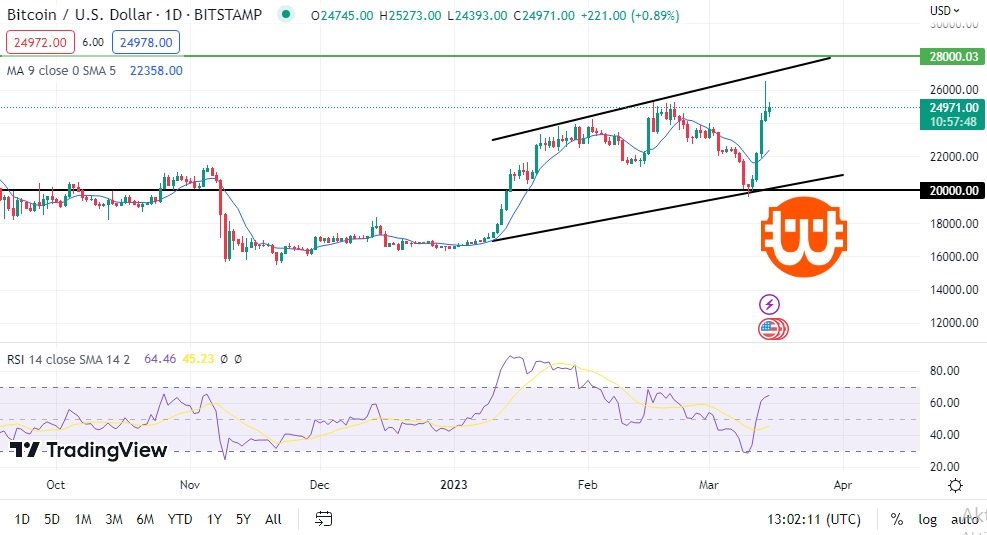987x535 pixels.
Task: Click the 14000.00 price axis label
Action: pos(954,290)
